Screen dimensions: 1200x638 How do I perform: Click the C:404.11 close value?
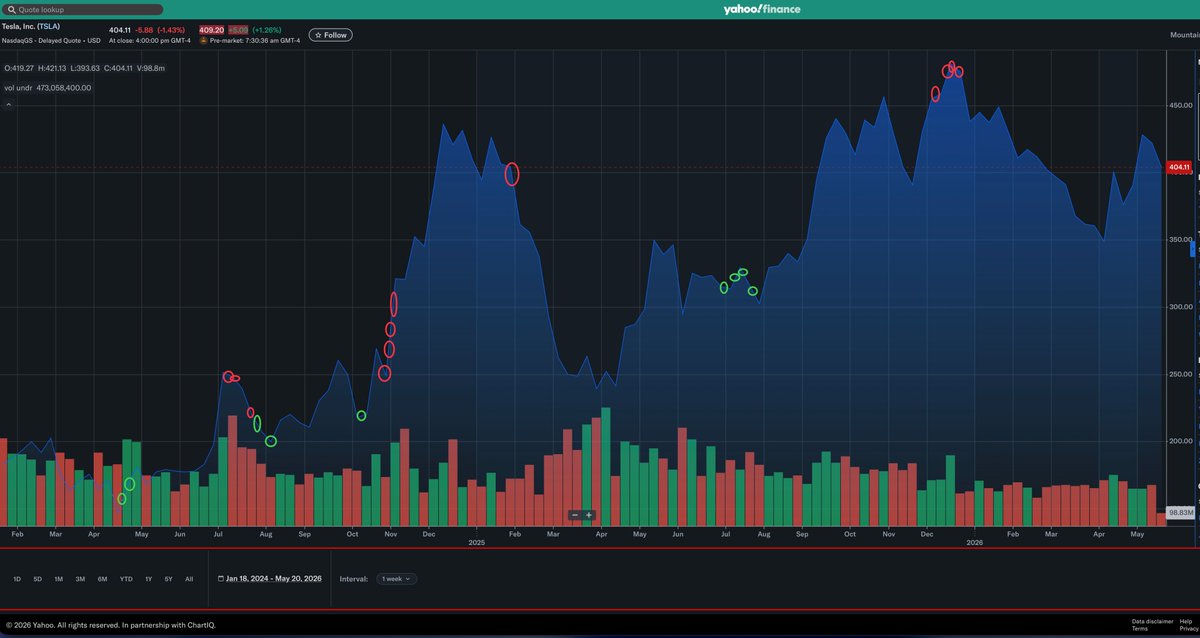118,68
